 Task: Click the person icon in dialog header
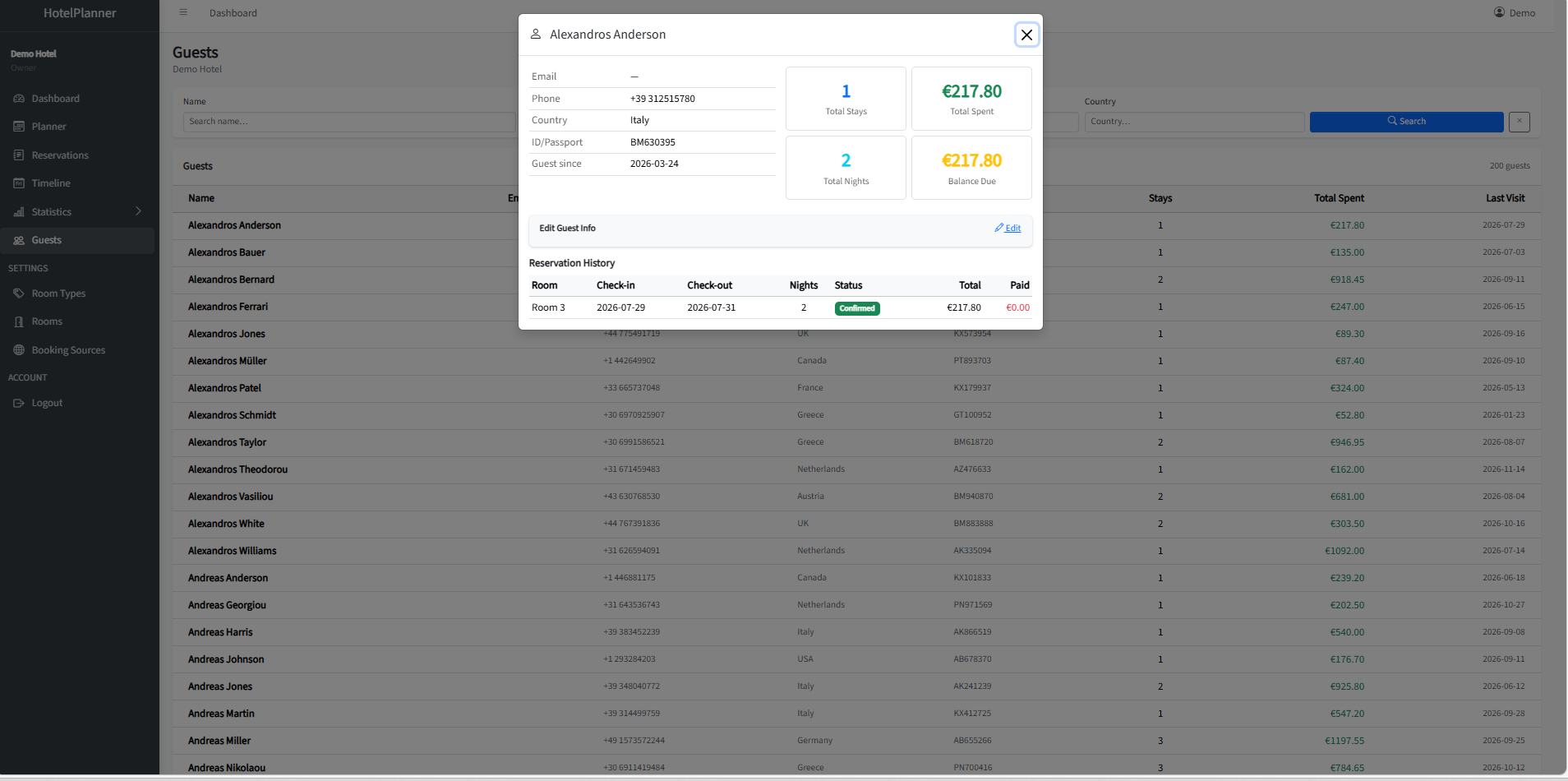[x=536, y=34]
